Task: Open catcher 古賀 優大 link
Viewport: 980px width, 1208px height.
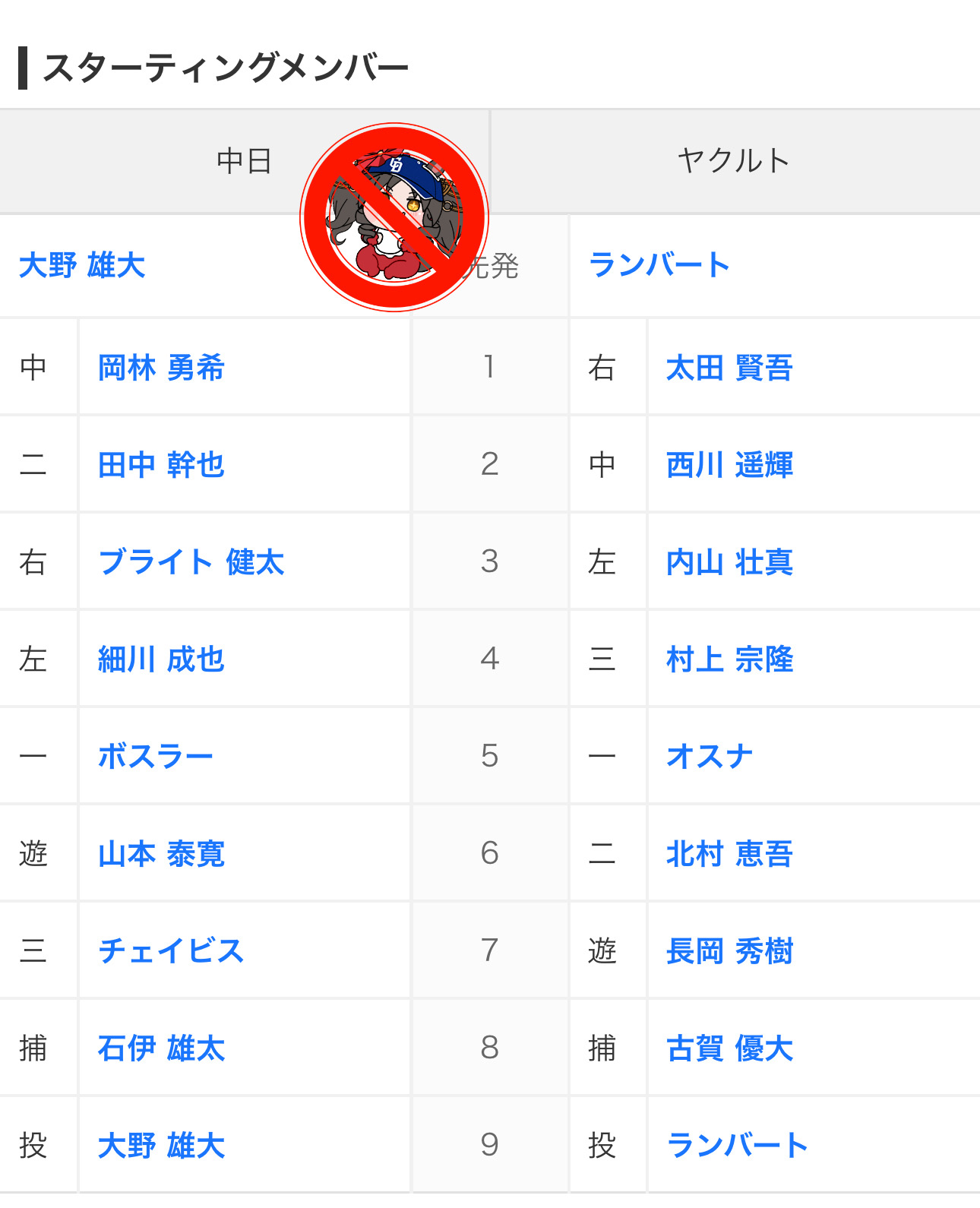Action: coord(729,1048)
